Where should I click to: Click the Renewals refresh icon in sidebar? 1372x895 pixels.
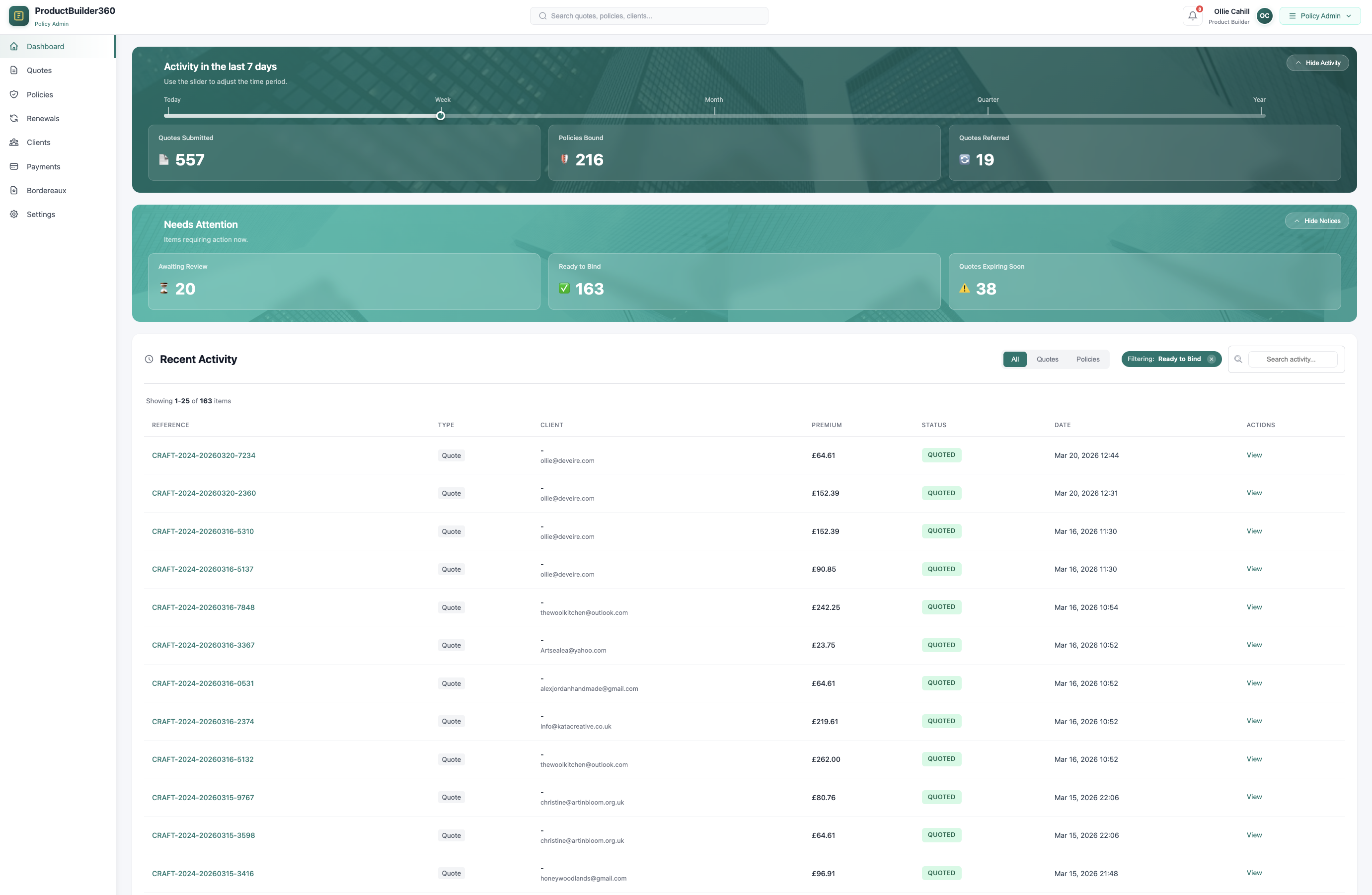pos(14,119)
